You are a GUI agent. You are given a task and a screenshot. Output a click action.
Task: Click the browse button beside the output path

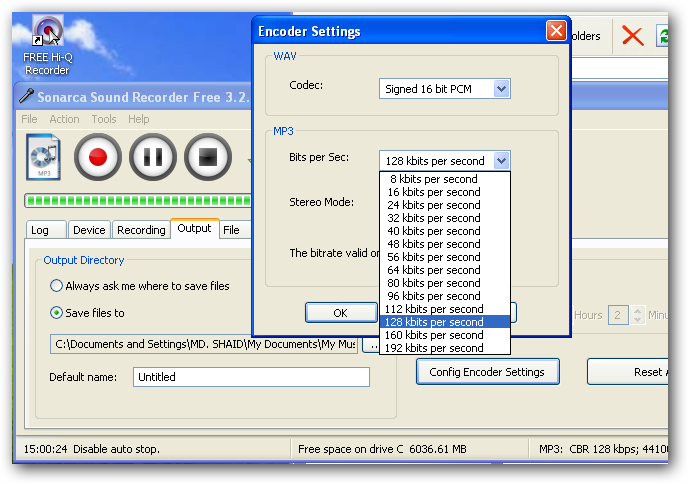tap(371, 344)
